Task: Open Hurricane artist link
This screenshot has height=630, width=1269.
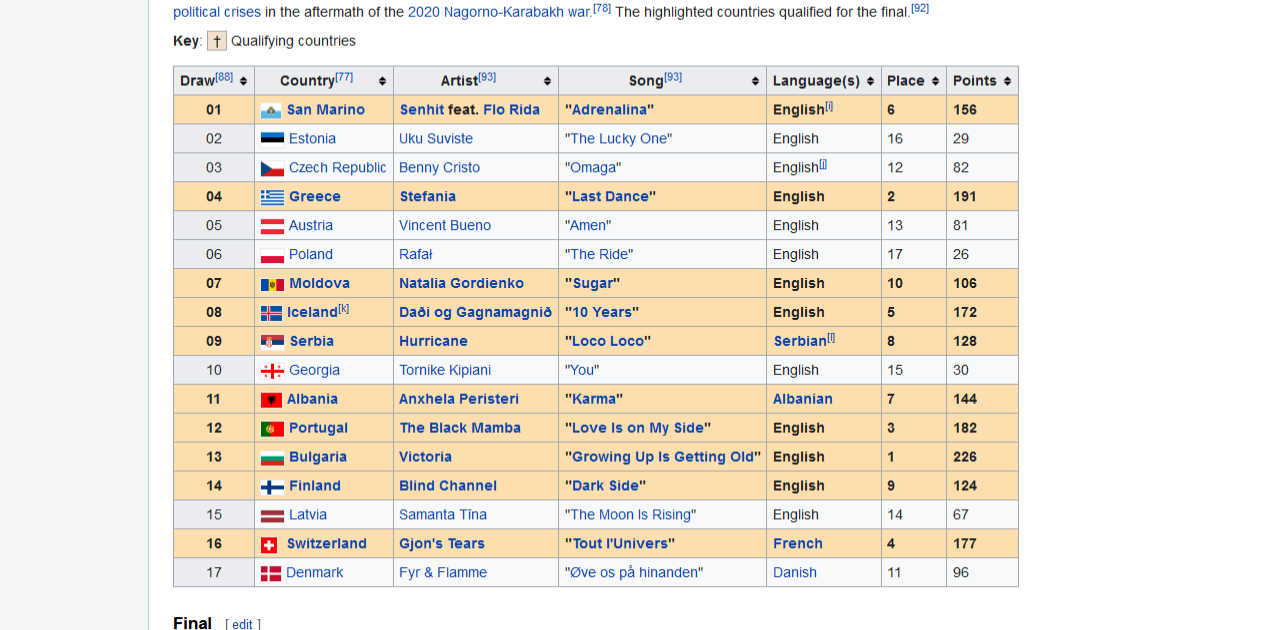Action: (433, 342)
